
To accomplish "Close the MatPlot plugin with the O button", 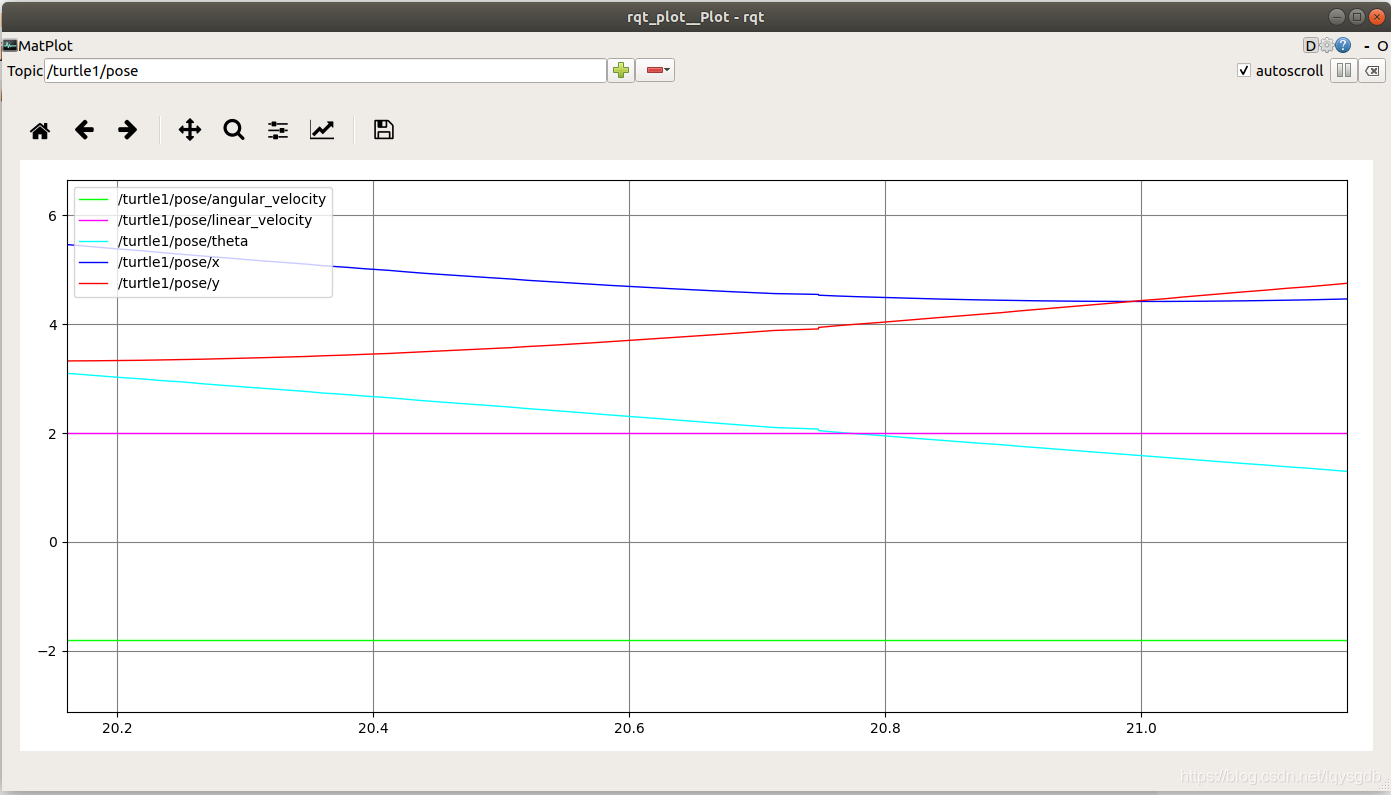I will [1382, 46].
